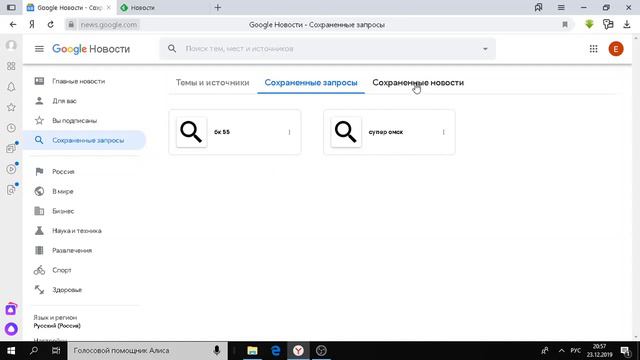Viewport: 640px width, 360px height.
Task: Select Сохраненные запросы in sidebar
Action: pos(84,140)
